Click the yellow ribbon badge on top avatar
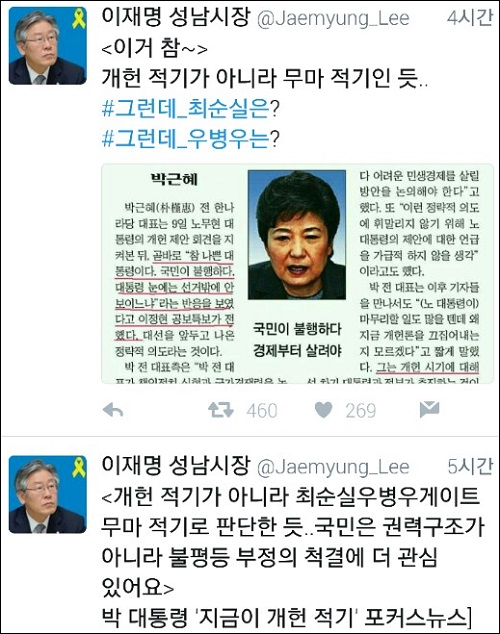The image size is (500, 634). coord(79,19)
